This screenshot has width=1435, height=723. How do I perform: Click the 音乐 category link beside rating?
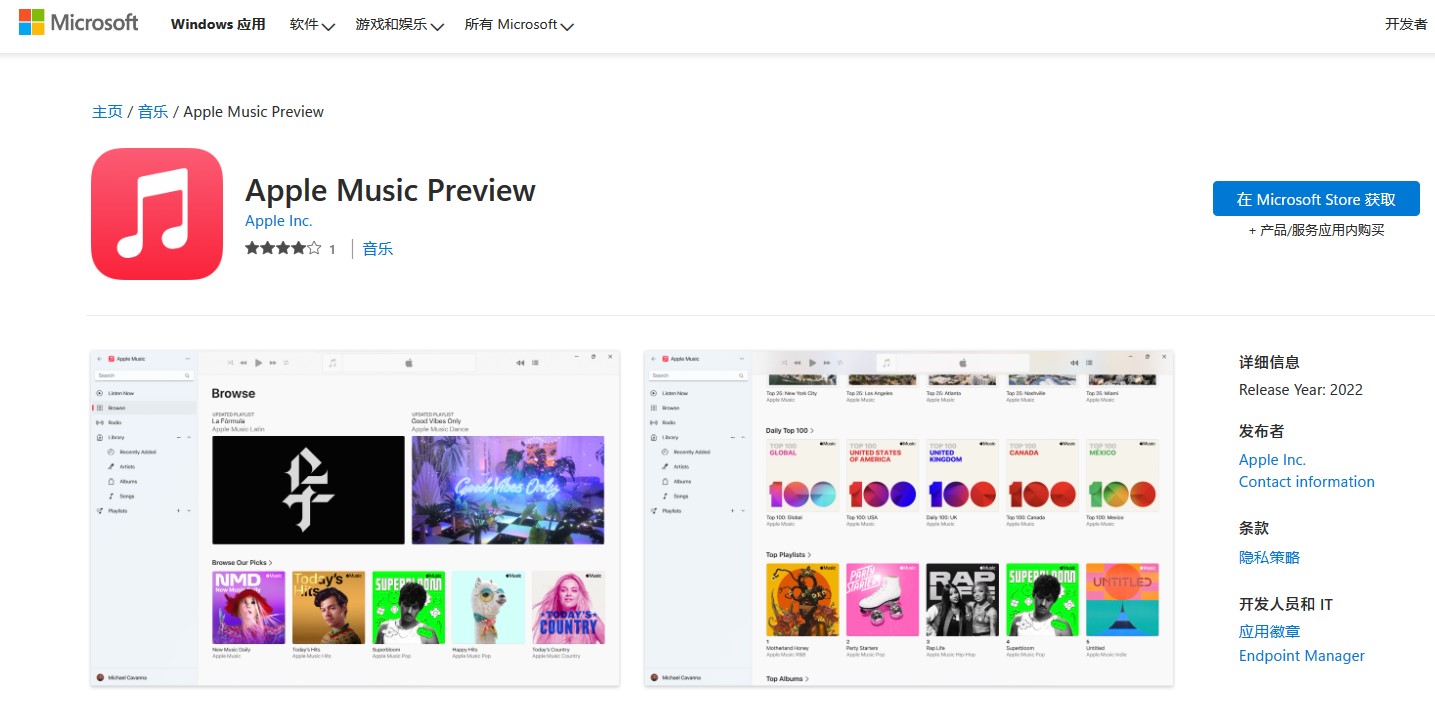tap(378, 249)
